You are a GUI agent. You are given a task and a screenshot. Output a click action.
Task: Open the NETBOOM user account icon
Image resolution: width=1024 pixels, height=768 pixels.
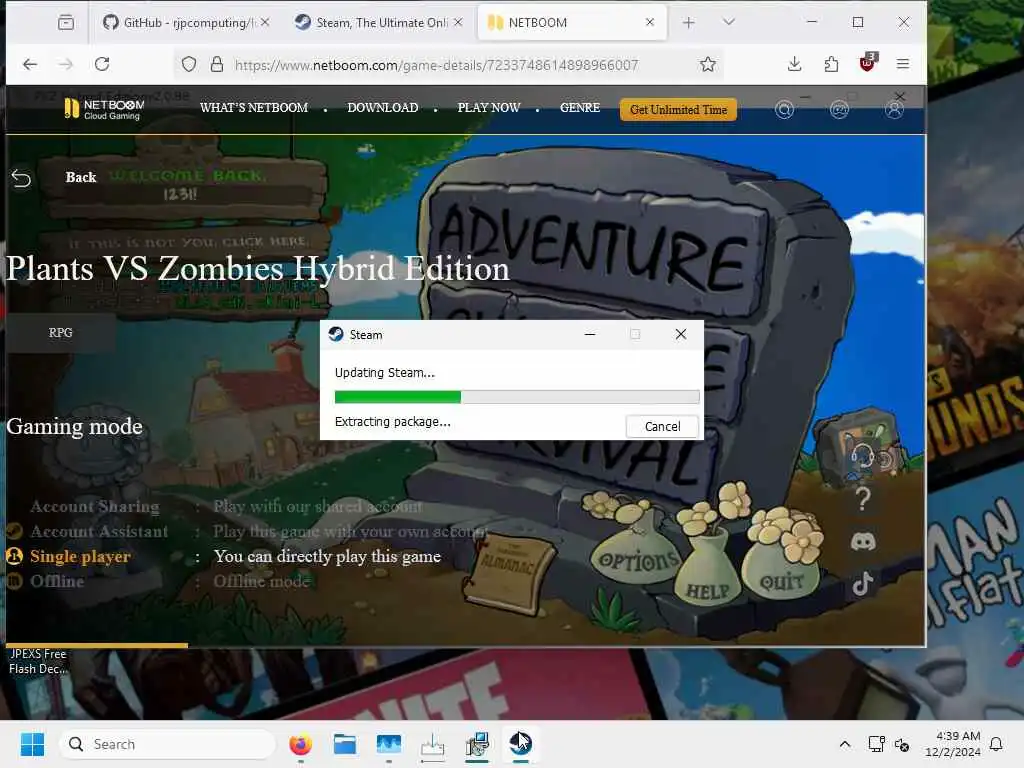pos(894,109)
